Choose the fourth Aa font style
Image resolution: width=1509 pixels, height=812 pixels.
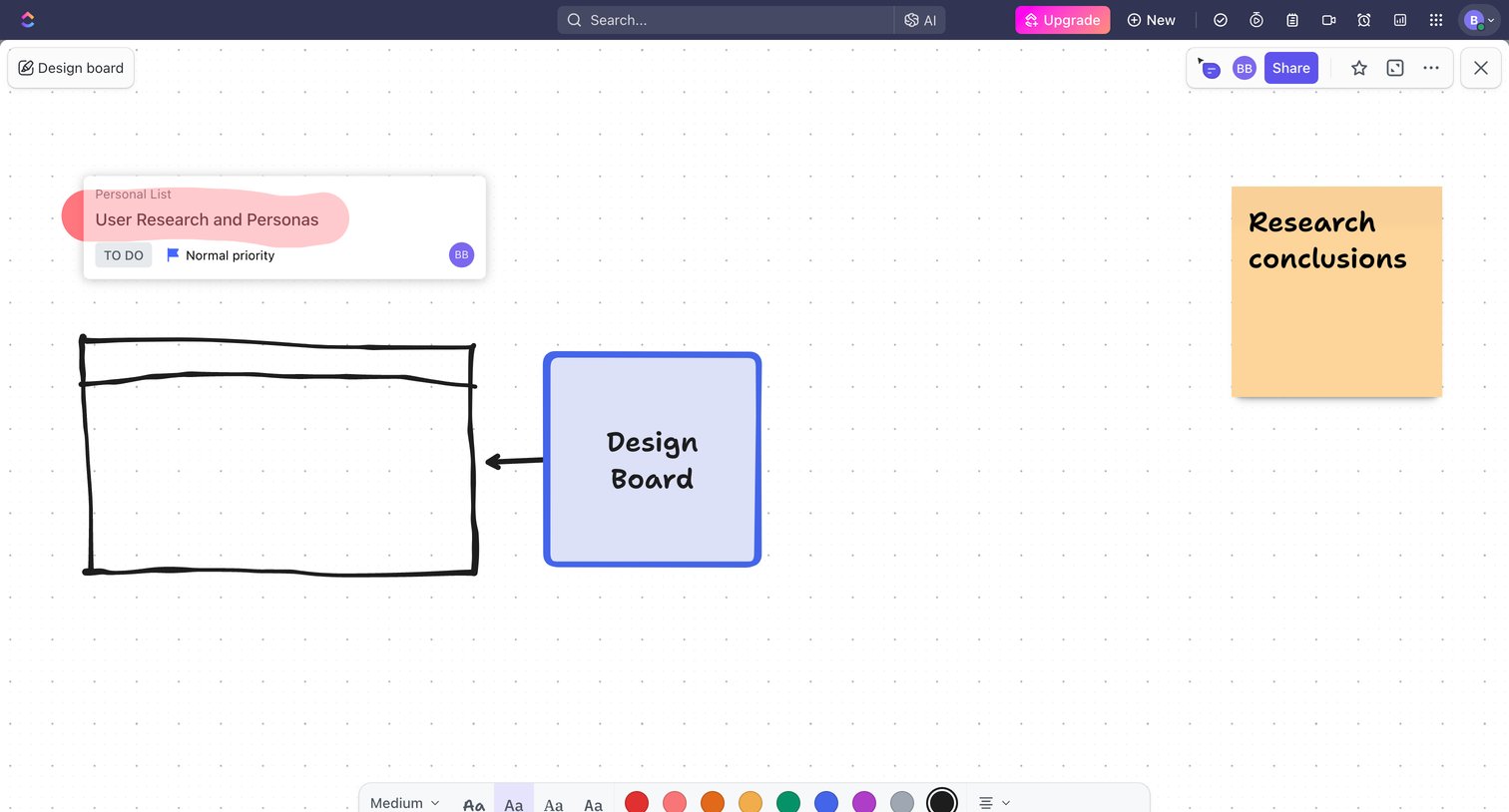pyautogui.click(x=593, y=803)
